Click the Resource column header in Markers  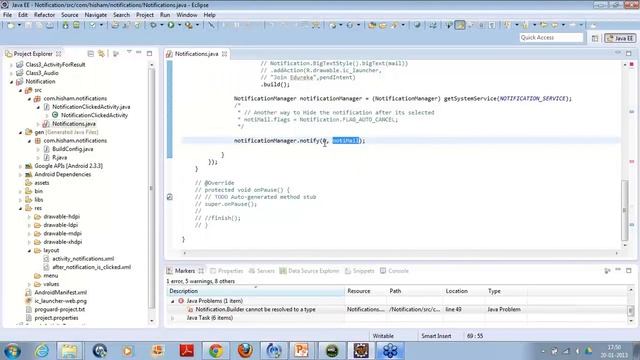point(366,291)
